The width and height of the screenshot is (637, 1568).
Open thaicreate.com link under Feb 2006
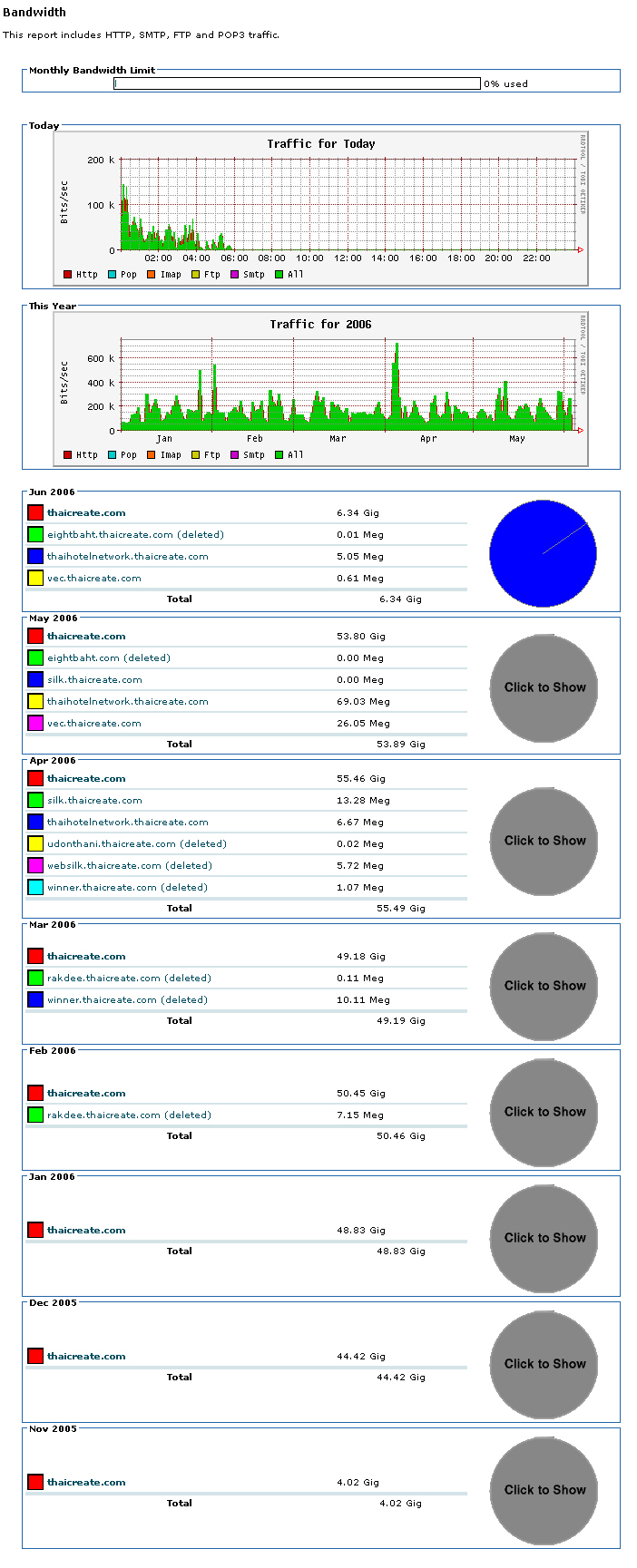[86, 1094]
